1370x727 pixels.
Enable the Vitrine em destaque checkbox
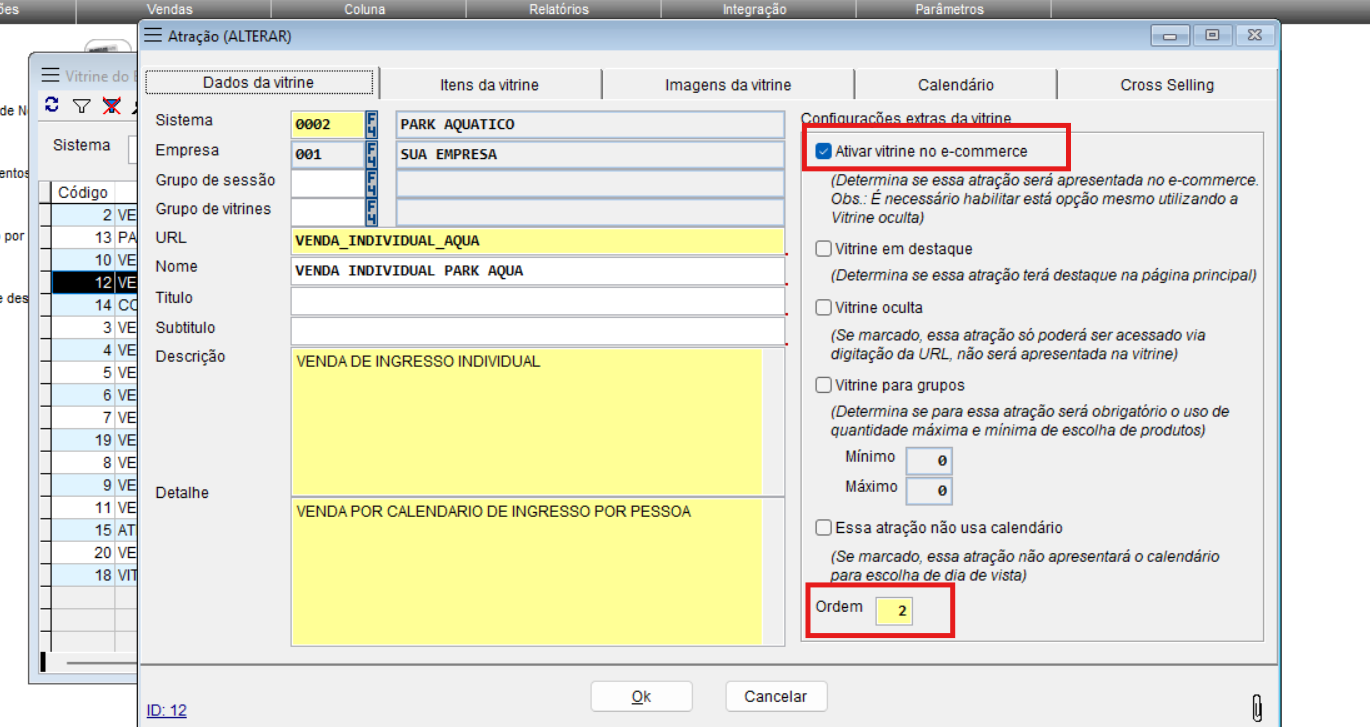(x=824, y=249)
